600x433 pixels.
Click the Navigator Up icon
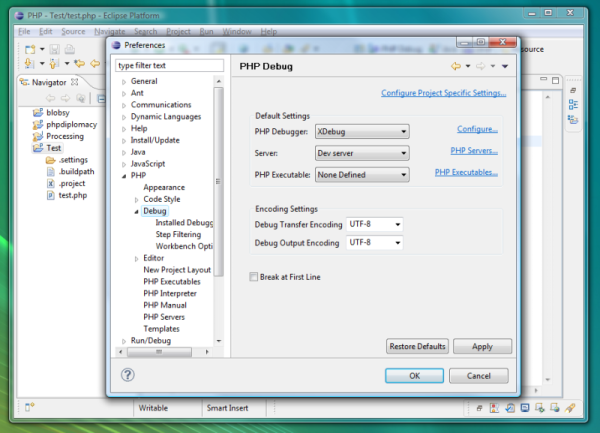point(81,98)
